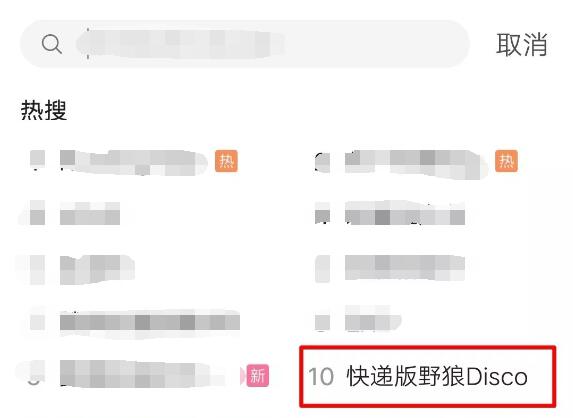Viewport: 573px width, 418px height.
Task: Click the rank marker of first right entry
Action: [322, 162]
